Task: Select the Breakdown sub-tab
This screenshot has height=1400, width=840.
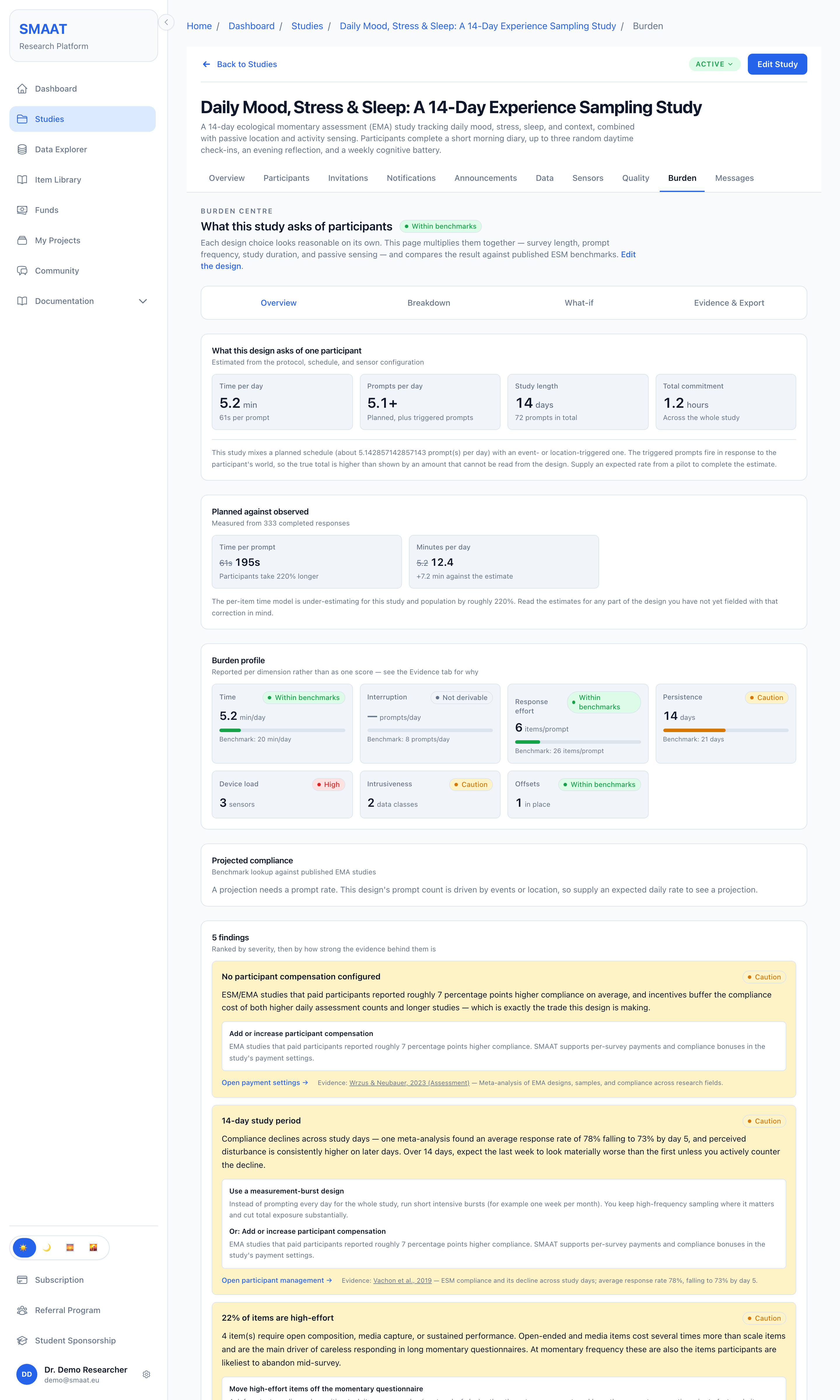Action: (429, 303)
